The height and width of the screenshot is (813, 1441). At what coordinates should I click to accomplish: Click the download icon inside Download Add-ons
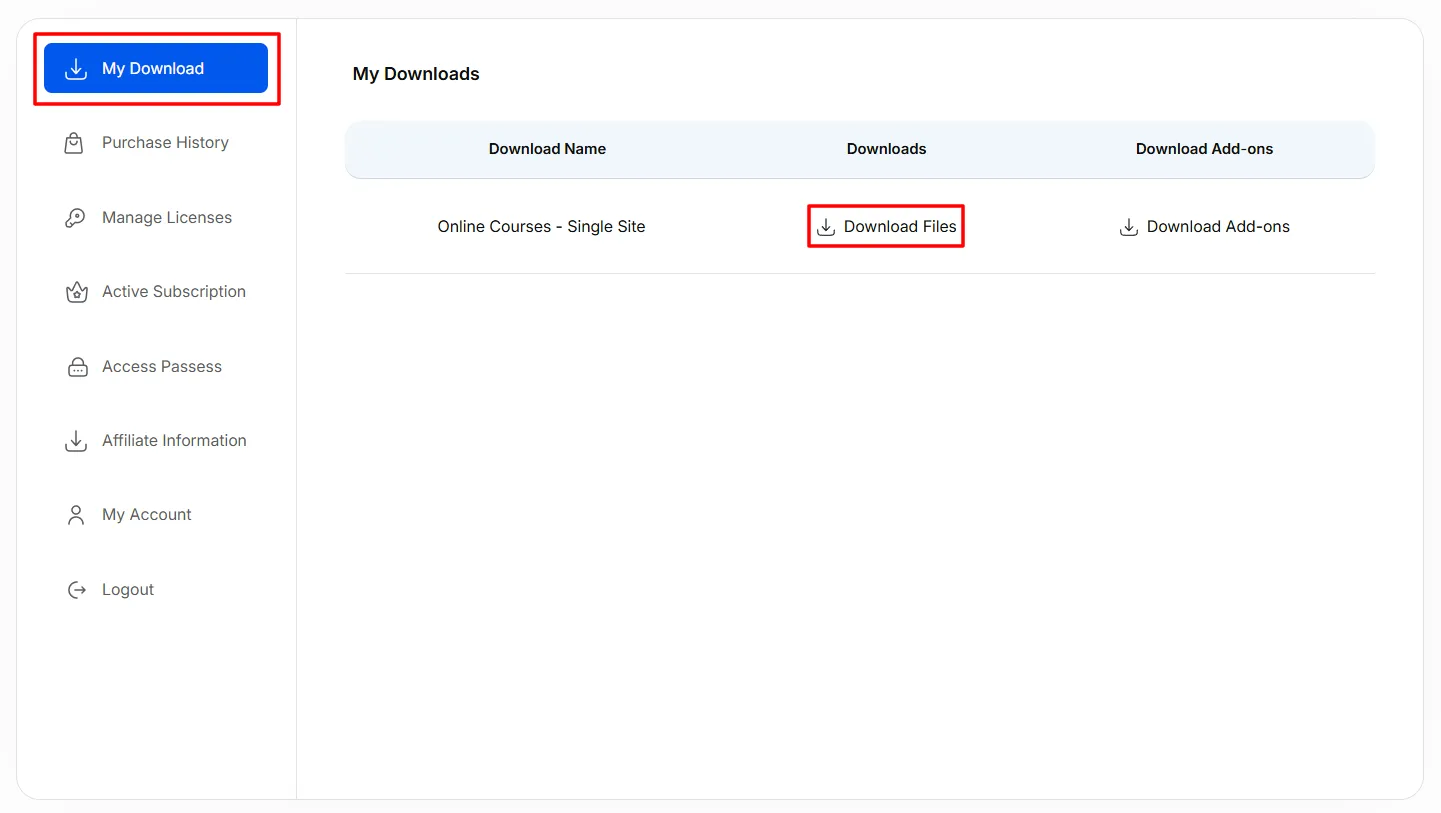click(1128, 226)
